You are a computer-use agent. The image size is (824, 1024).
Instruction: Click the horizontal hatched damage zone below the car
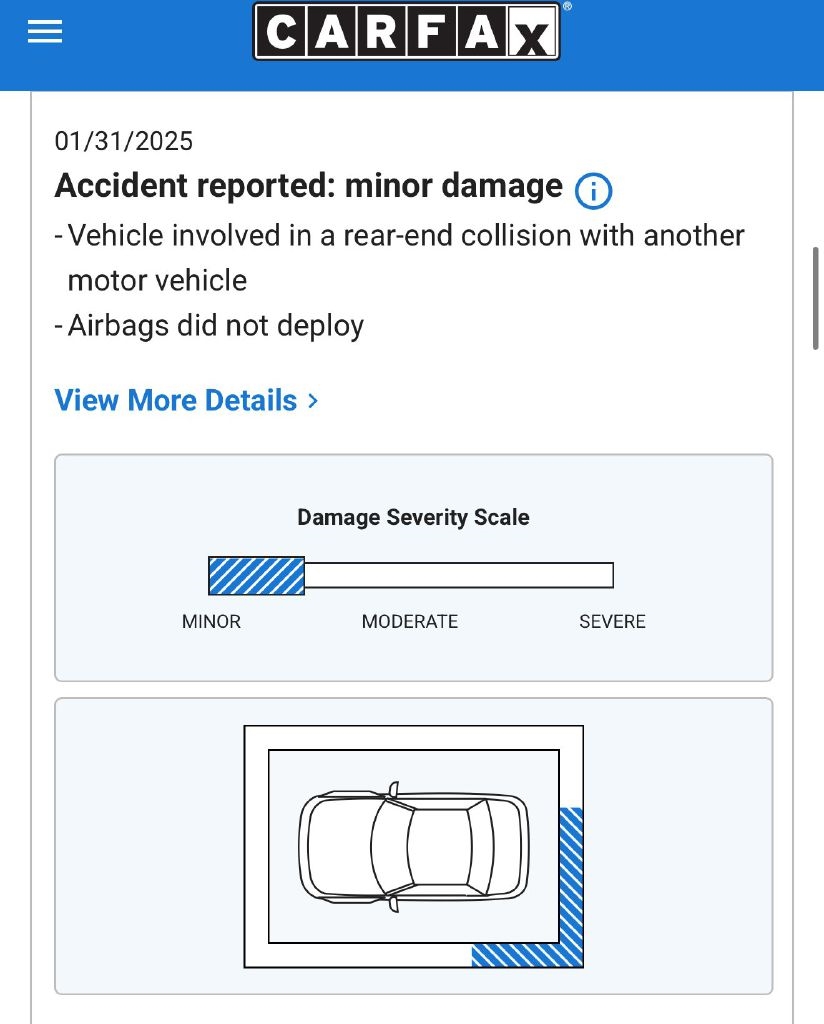[515, 955]
